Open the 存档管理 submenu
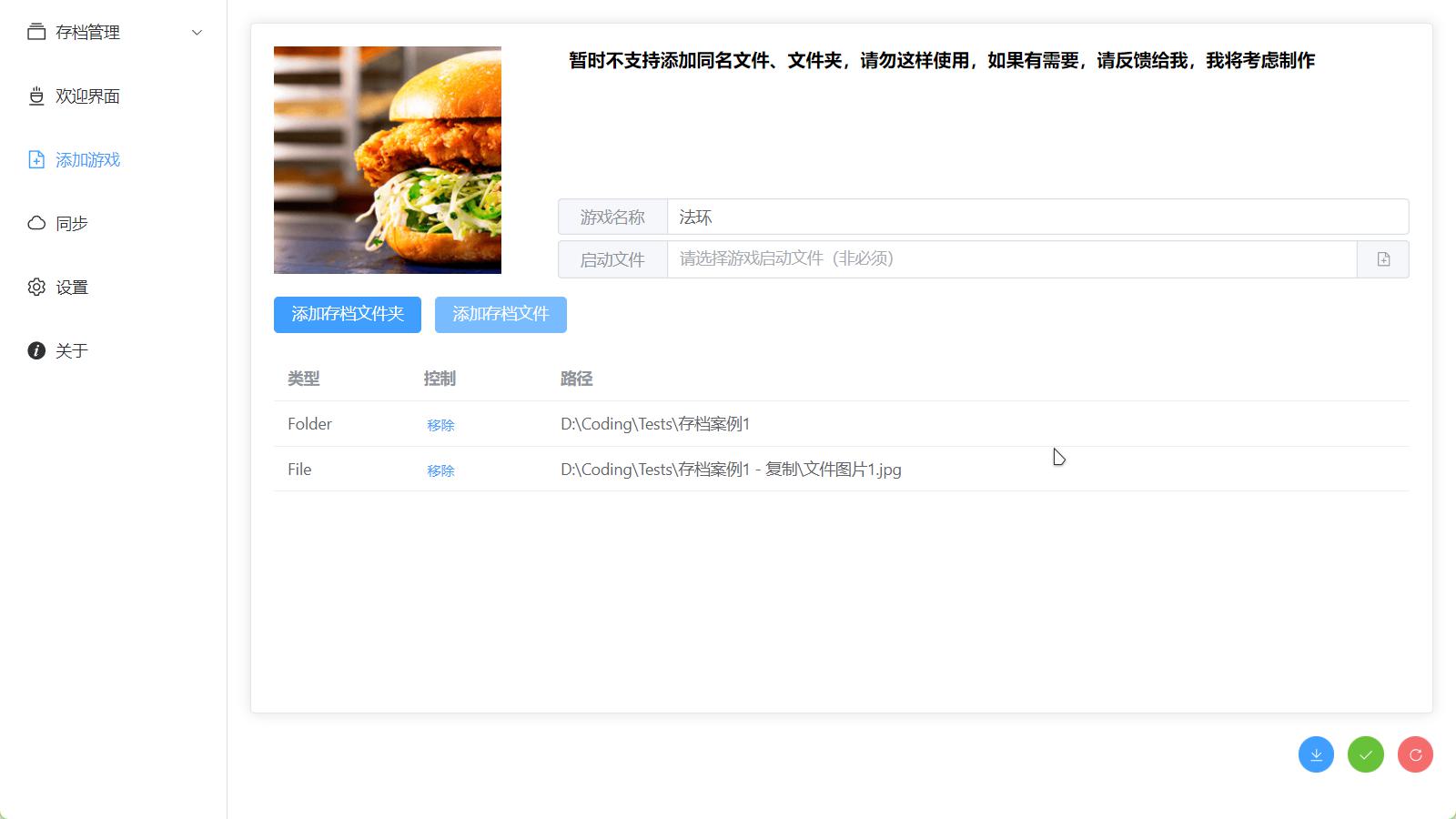 click(x=87, y=33)
